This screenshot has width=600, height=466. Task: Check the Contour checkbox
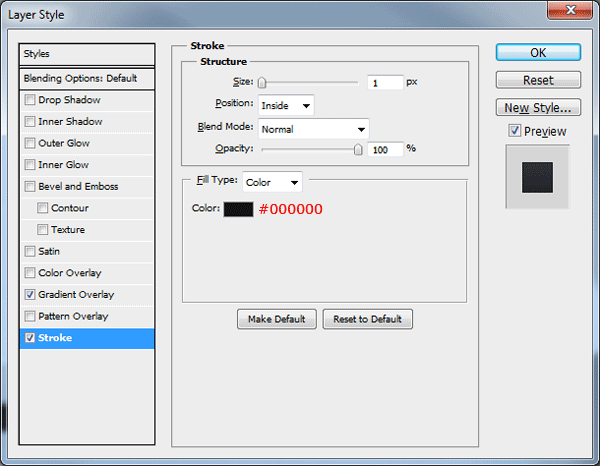click(x=42, y=208)
